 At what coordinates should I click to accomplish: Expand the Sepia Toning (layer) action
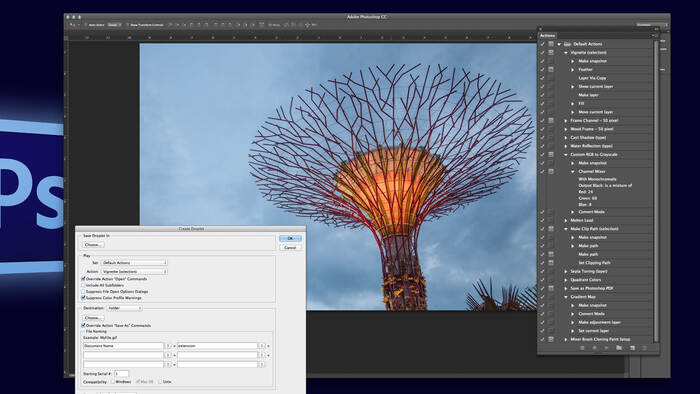click(566, 271)
